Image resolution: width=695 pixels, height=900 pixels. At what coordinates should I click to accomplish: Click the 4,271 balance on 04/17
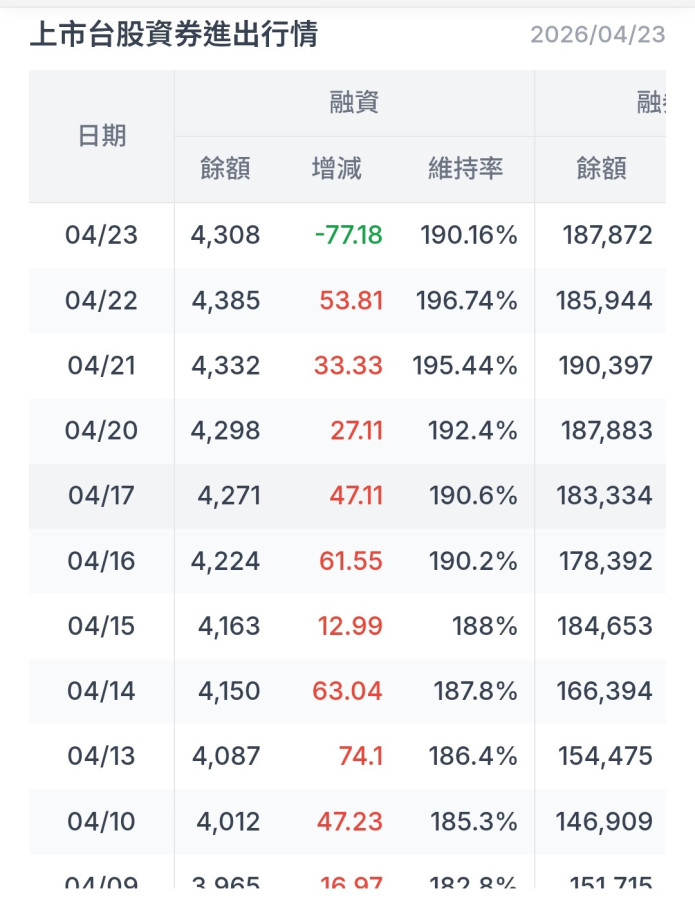click(x=229, y=495)
